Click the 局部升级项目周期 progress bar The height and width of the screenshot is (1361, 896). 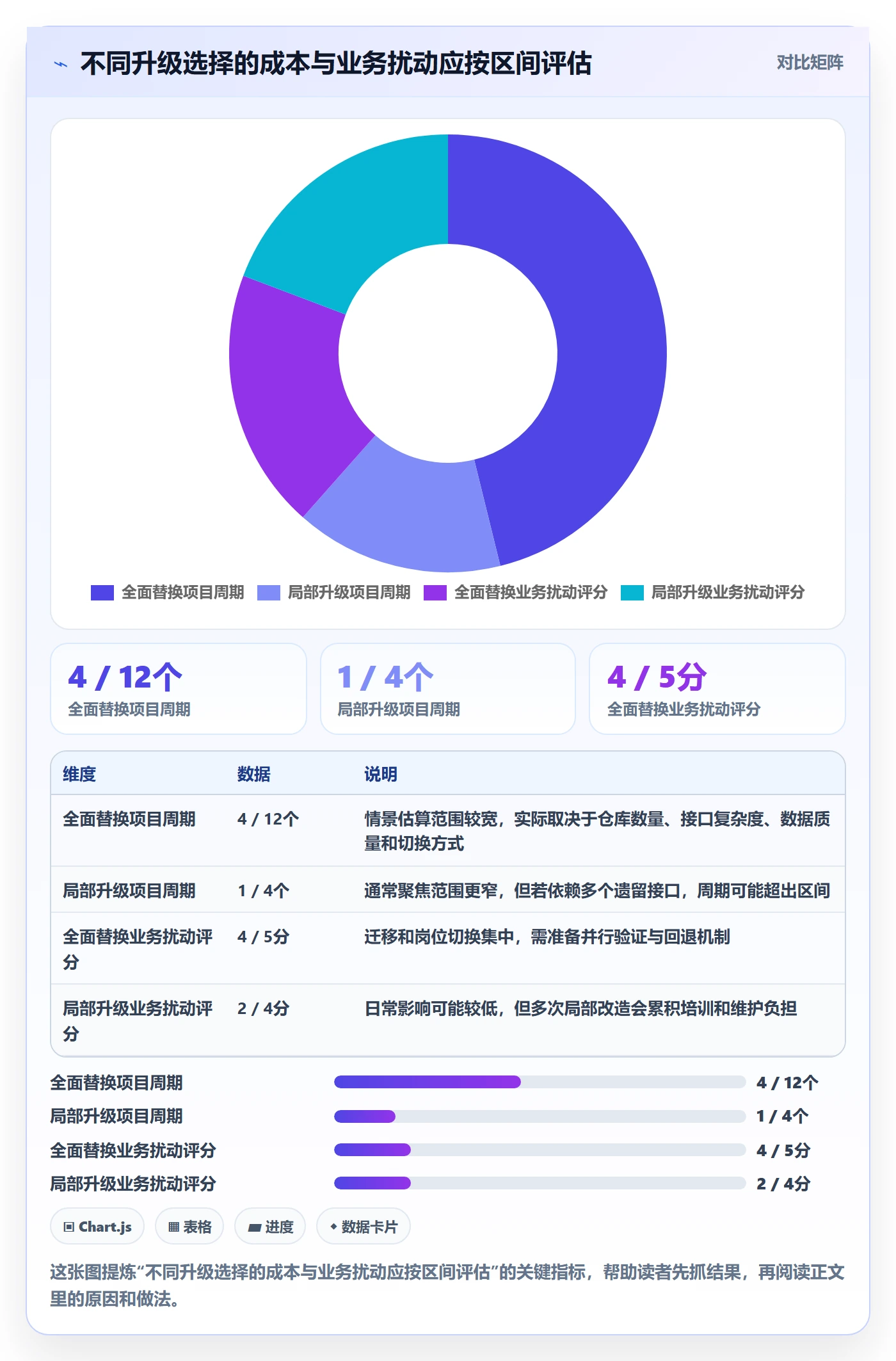click(540, 1116)
